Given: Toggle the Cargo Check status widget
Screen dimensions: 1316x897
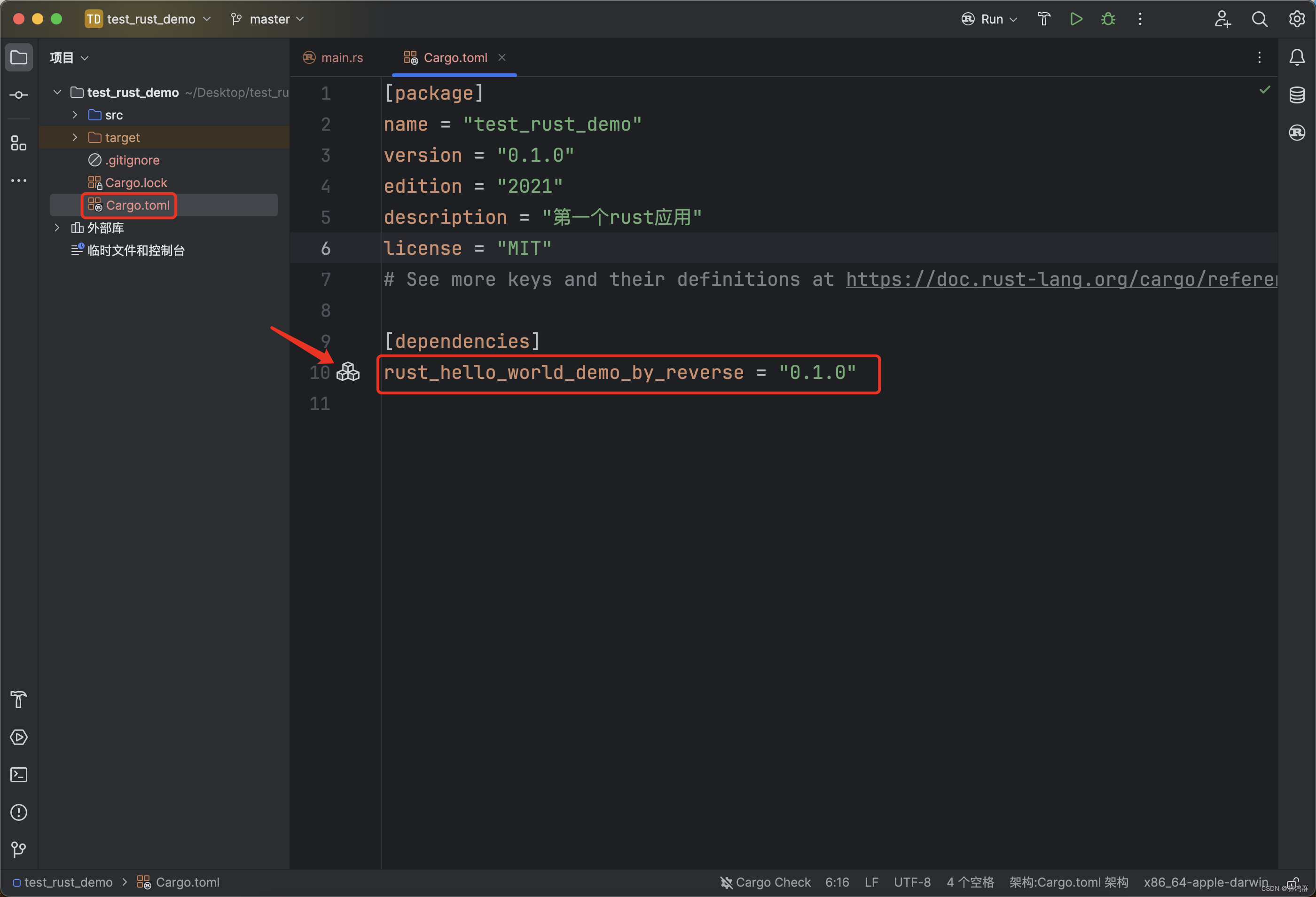Looking at the screenshot, I should (x=765, y=882).
